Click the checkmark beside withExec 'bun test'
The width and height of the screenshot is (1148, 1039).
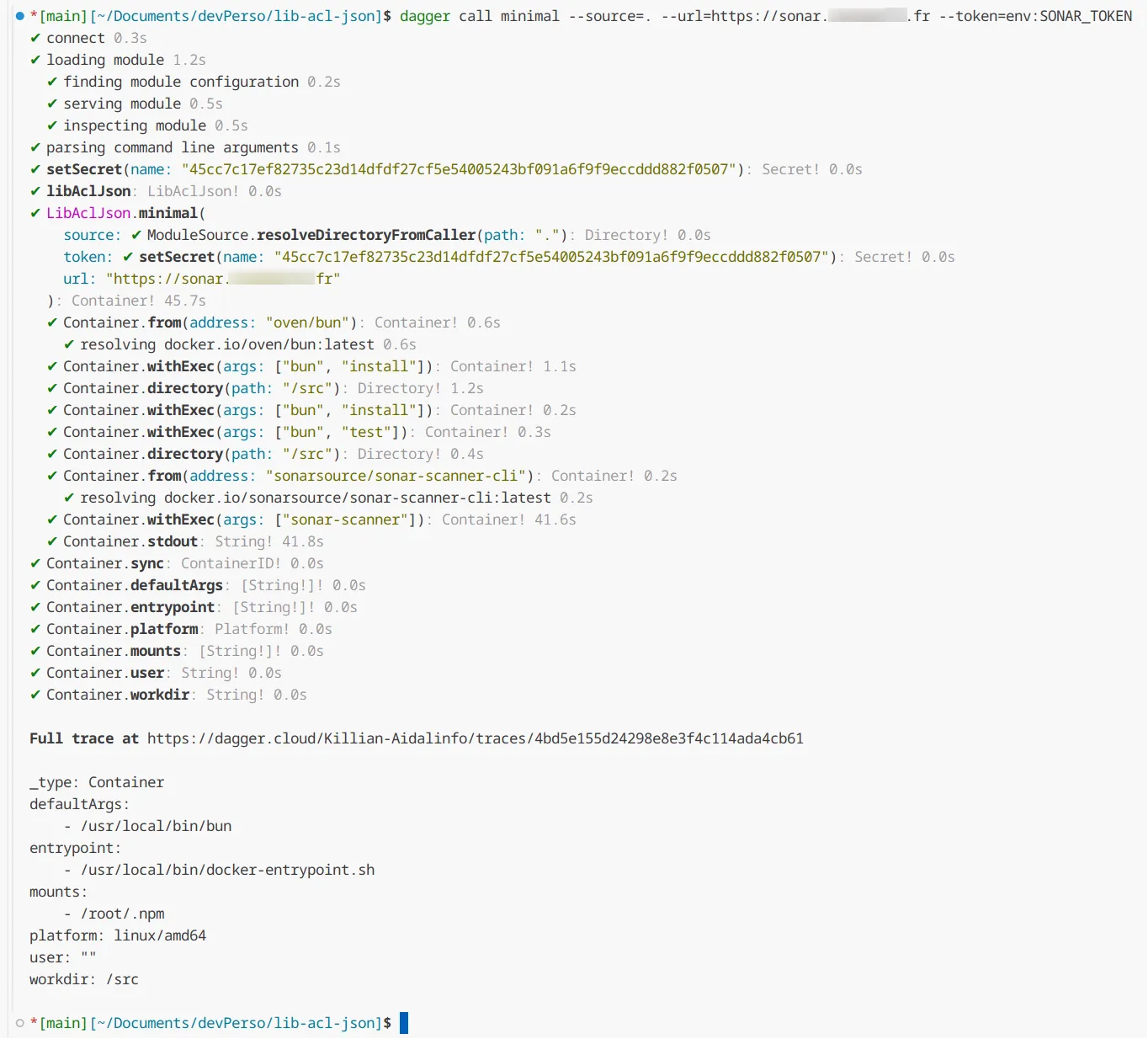coord(52,432)
